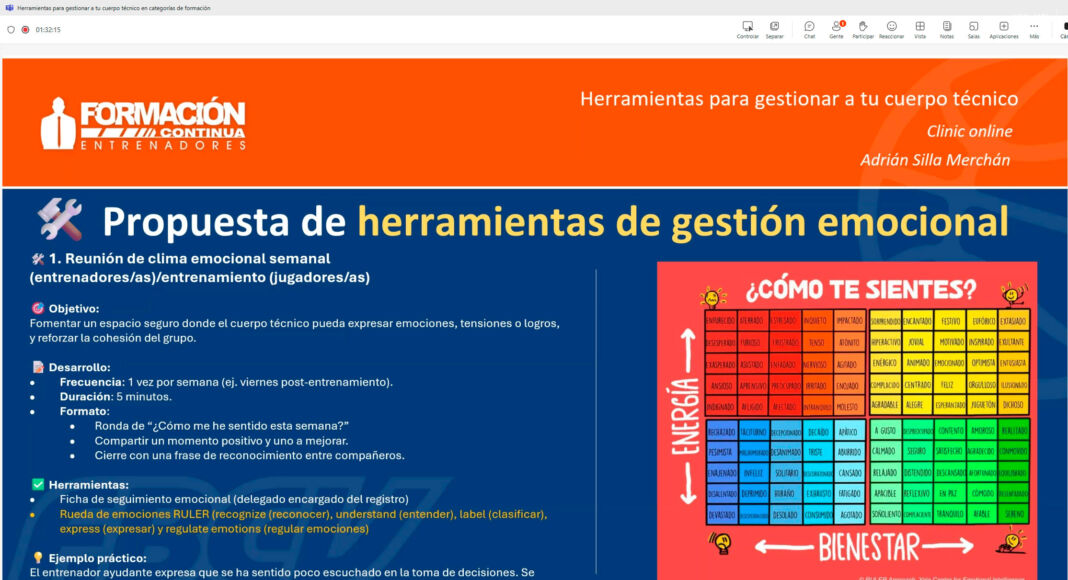The width and height of the screenshot is (1068, 580).
Task: Open the Salas breakout rooms
Action: point(974,29)
